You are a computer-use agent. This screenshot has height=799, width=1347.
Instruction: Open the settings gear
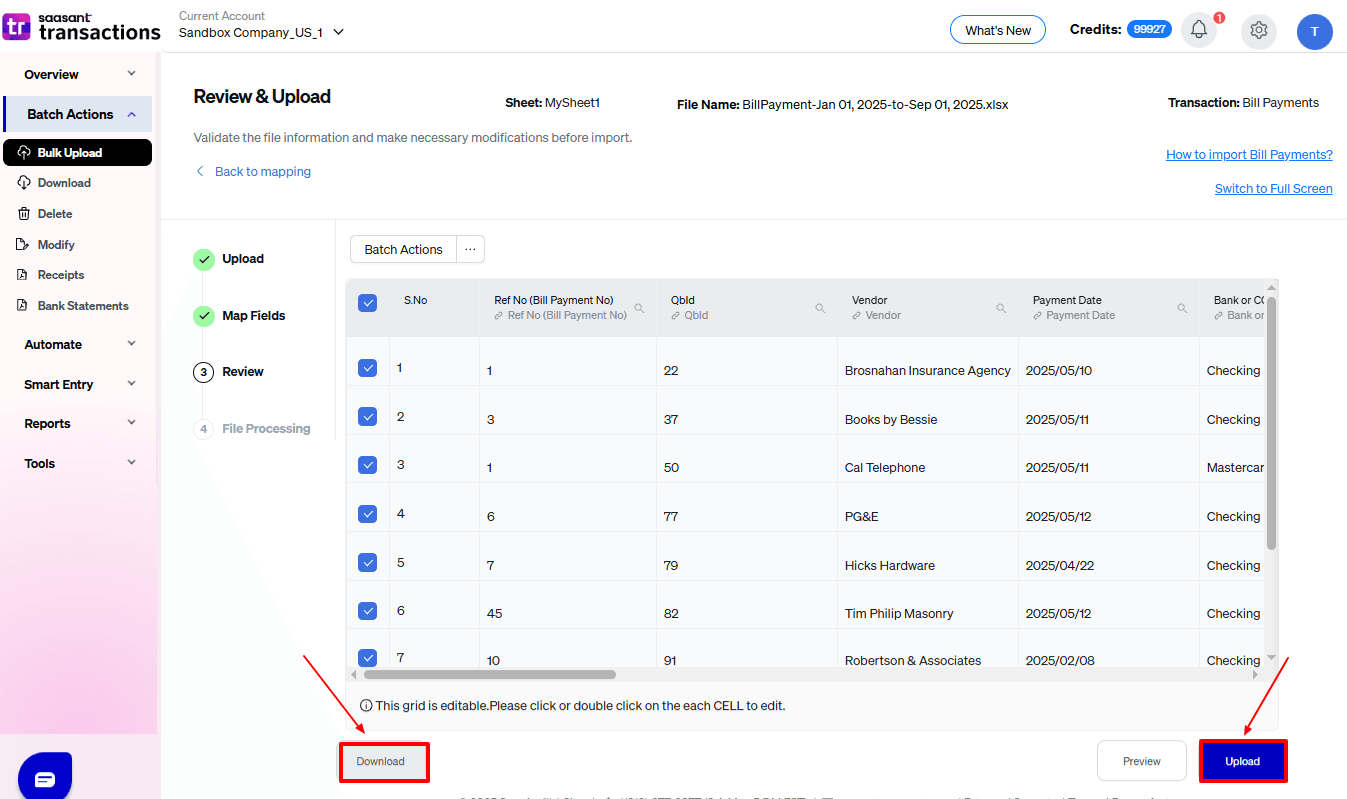coord(1258,31)
